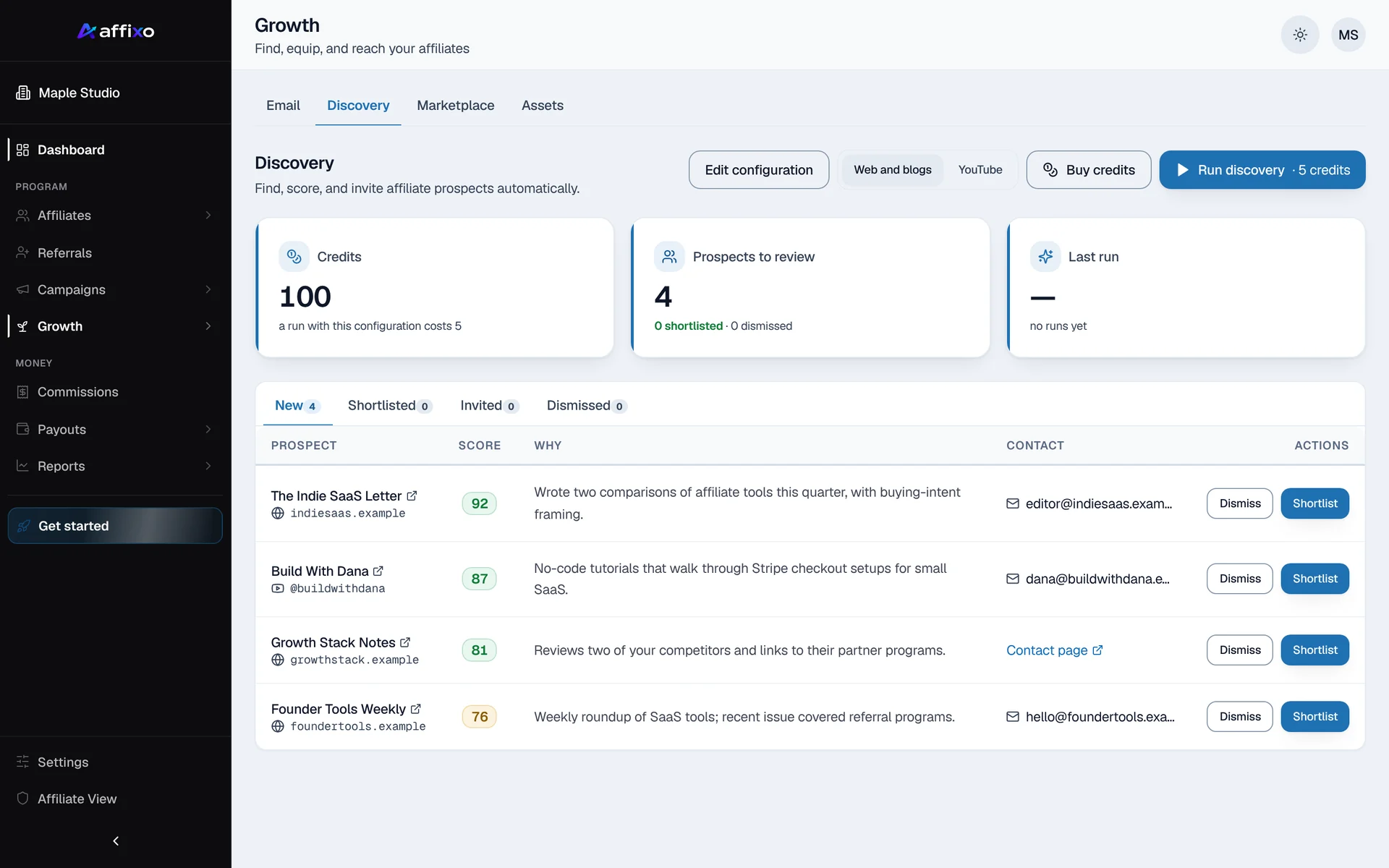Click the globe icon next to growthstack.example
This screenshot has width=1389, height=868.
pyautogui.click(x=278, y=660)
